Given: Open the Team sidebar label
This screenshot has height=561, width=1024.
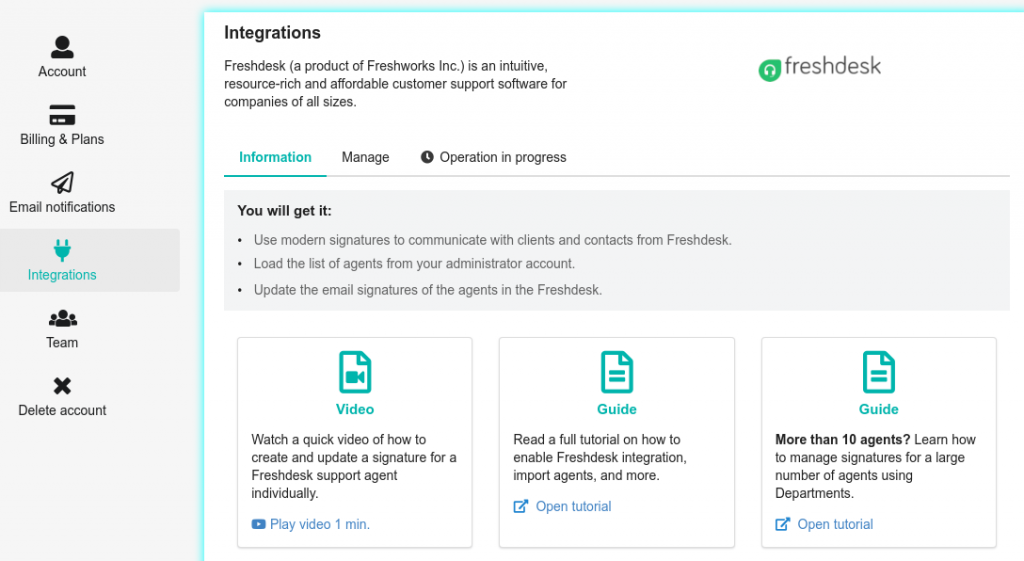Looking at the screenshot, I should [62, 342].
